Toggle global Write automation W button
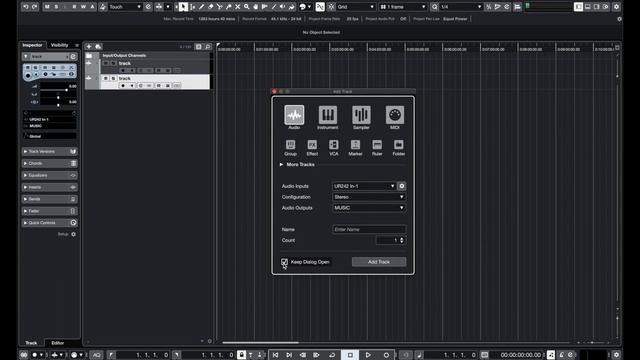The image size is (640, 360). click(83, 7)
